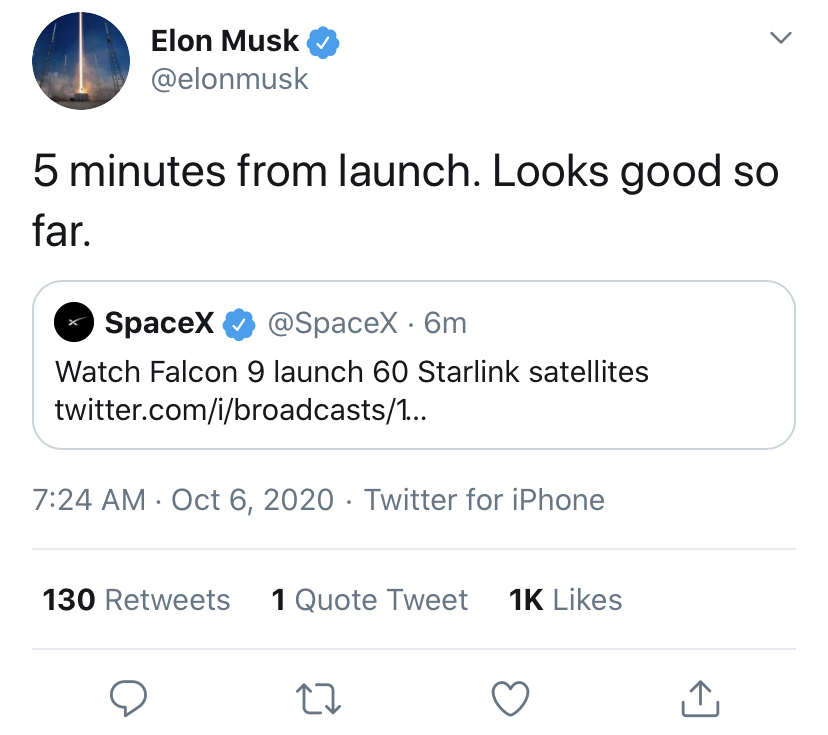Open the twitter.com/i/broadcasts link

tap(241, 410)
